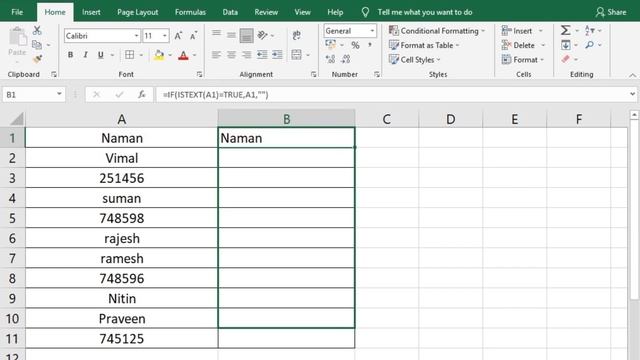The height and width of the screenshot is (360, 640).
Task: Open number format General dropdown
Action: pyautogui.click(x=372, y=31)
